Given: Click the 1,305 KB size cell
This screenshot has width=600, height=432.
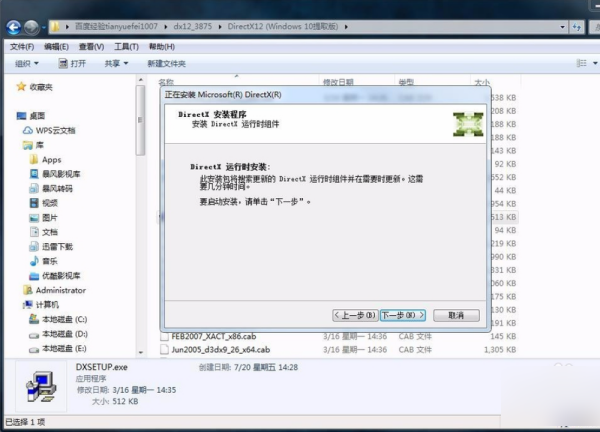Looking at the screenshot, I should [500, 350].
